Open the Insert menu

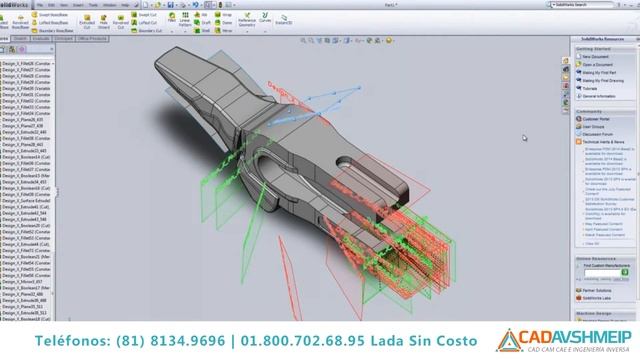click(78, 5)
